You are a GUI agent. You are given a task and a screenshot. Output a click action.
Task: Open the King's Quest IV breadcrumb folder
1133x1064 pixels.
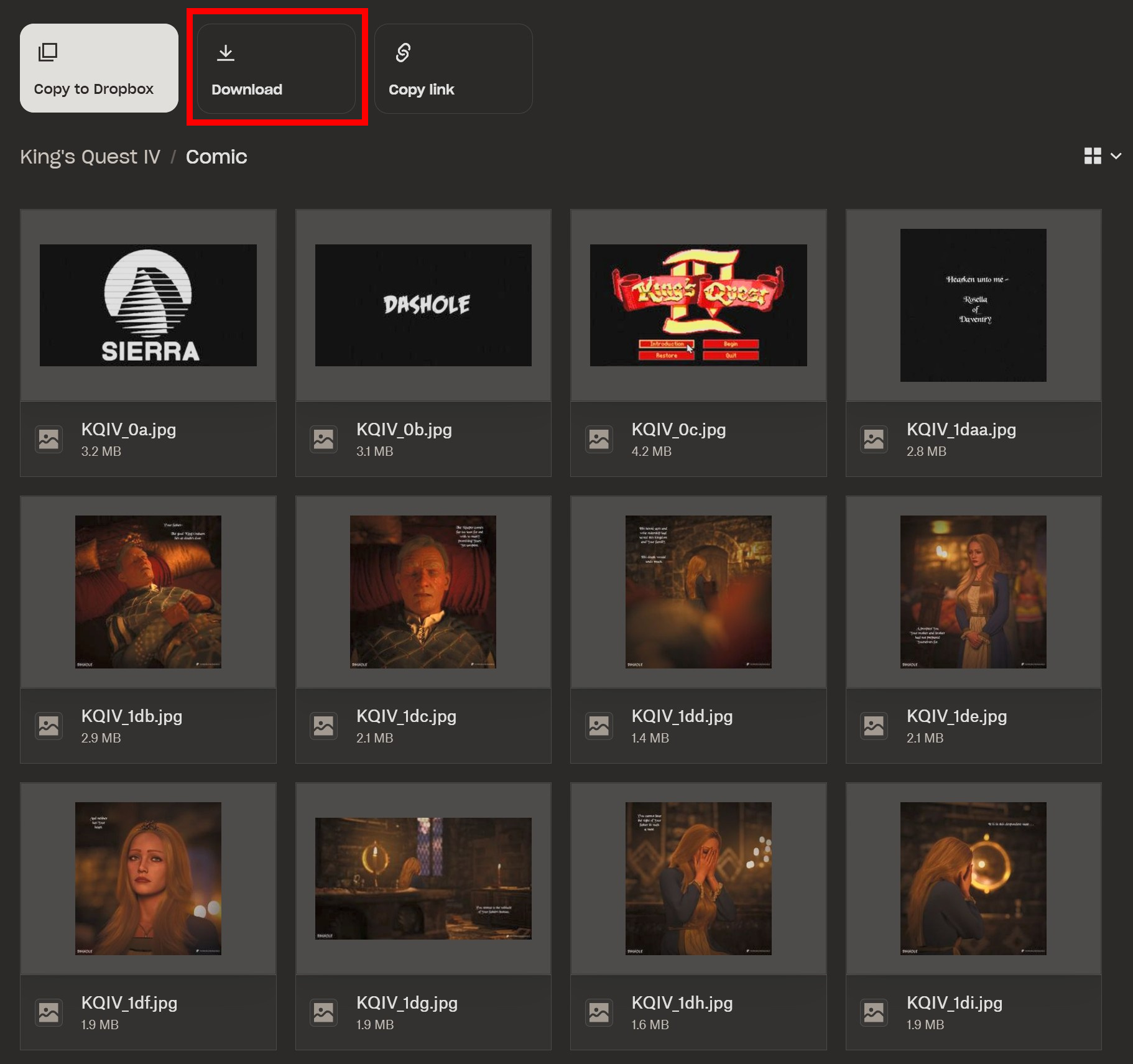click(90, 157)
